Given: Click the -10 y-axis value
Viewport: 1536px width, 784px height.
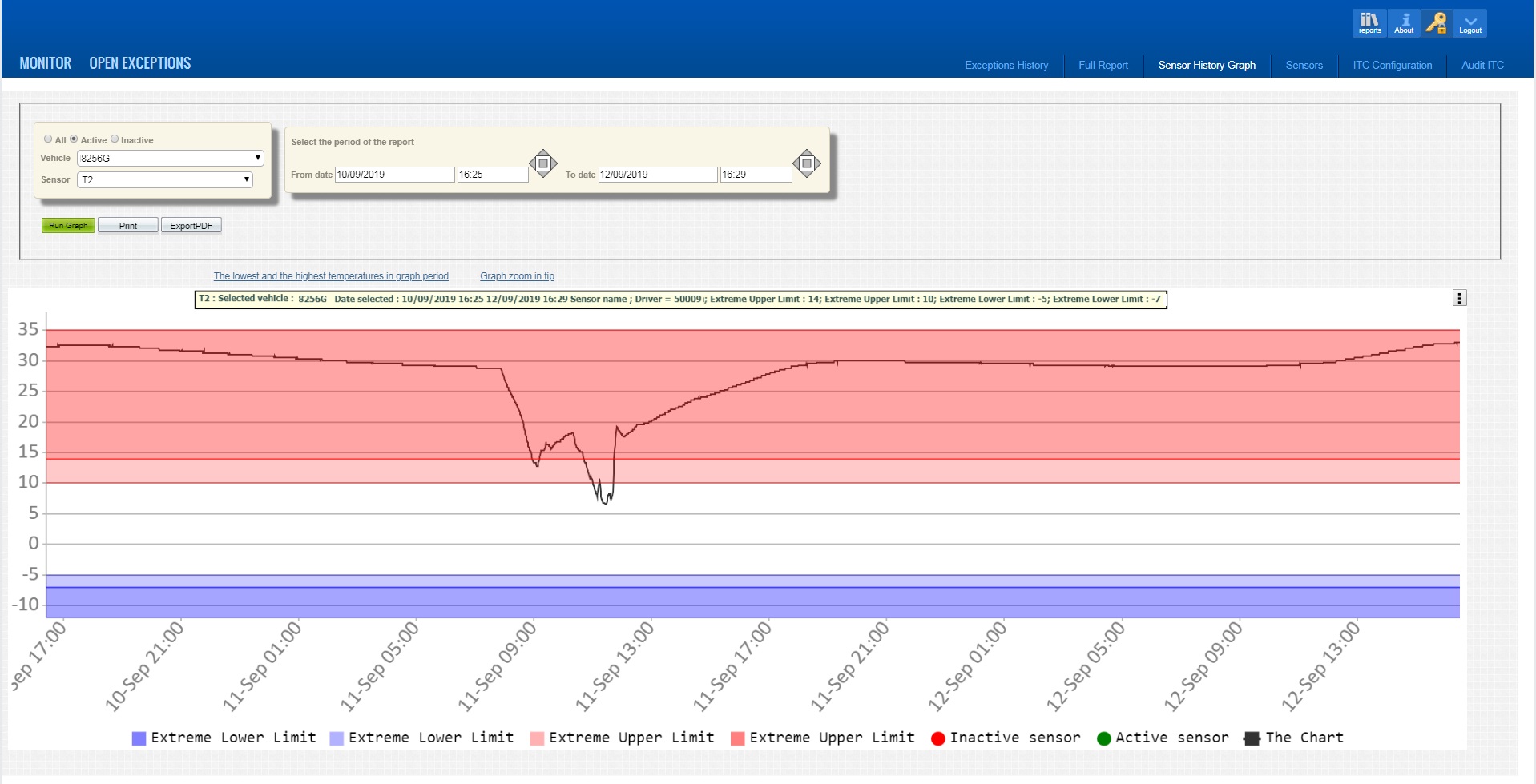Looking at the screenshot, I should coord(25,605).
